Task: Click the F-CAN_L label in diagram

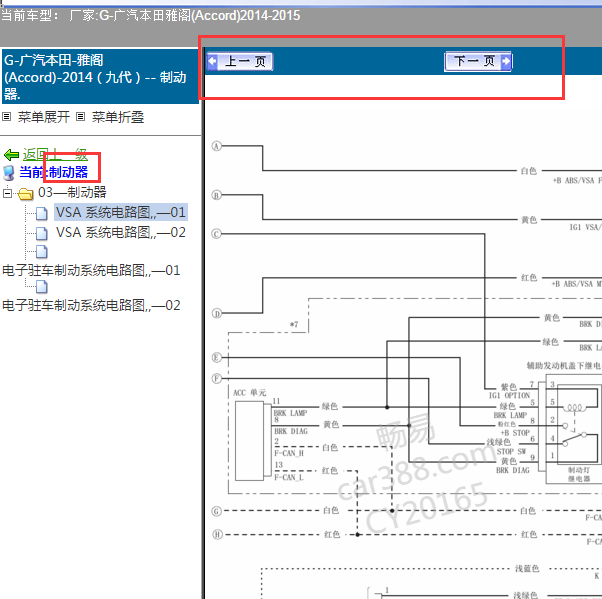Action: click(289, 477)
